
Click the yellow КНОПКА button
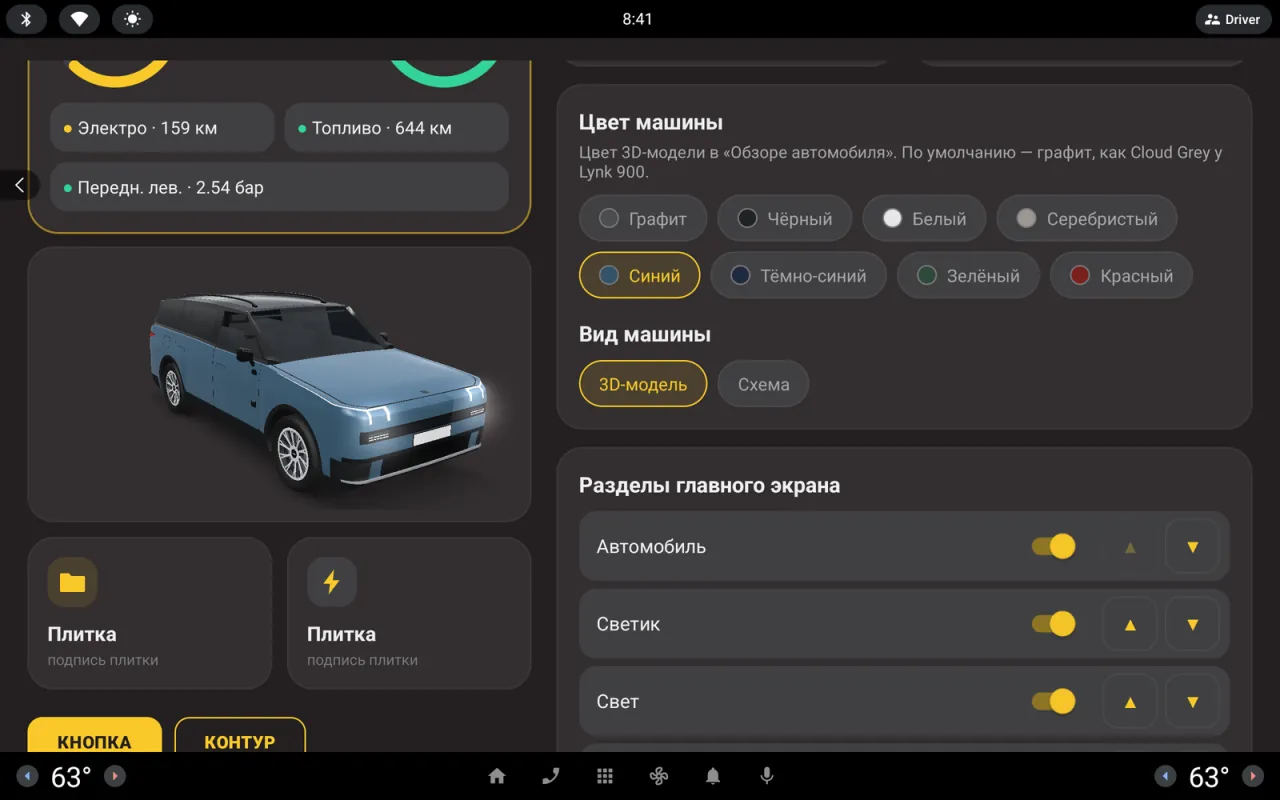[x=94, y=738]
